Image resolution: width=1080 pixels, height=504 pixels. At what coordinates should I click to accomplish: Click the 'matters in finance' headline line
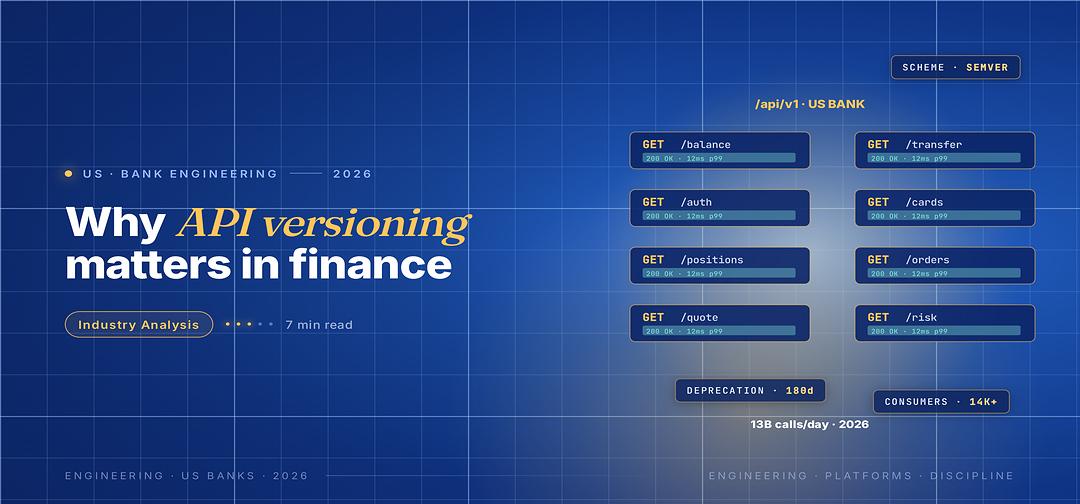pyautogui.click(x=258, y=265)
